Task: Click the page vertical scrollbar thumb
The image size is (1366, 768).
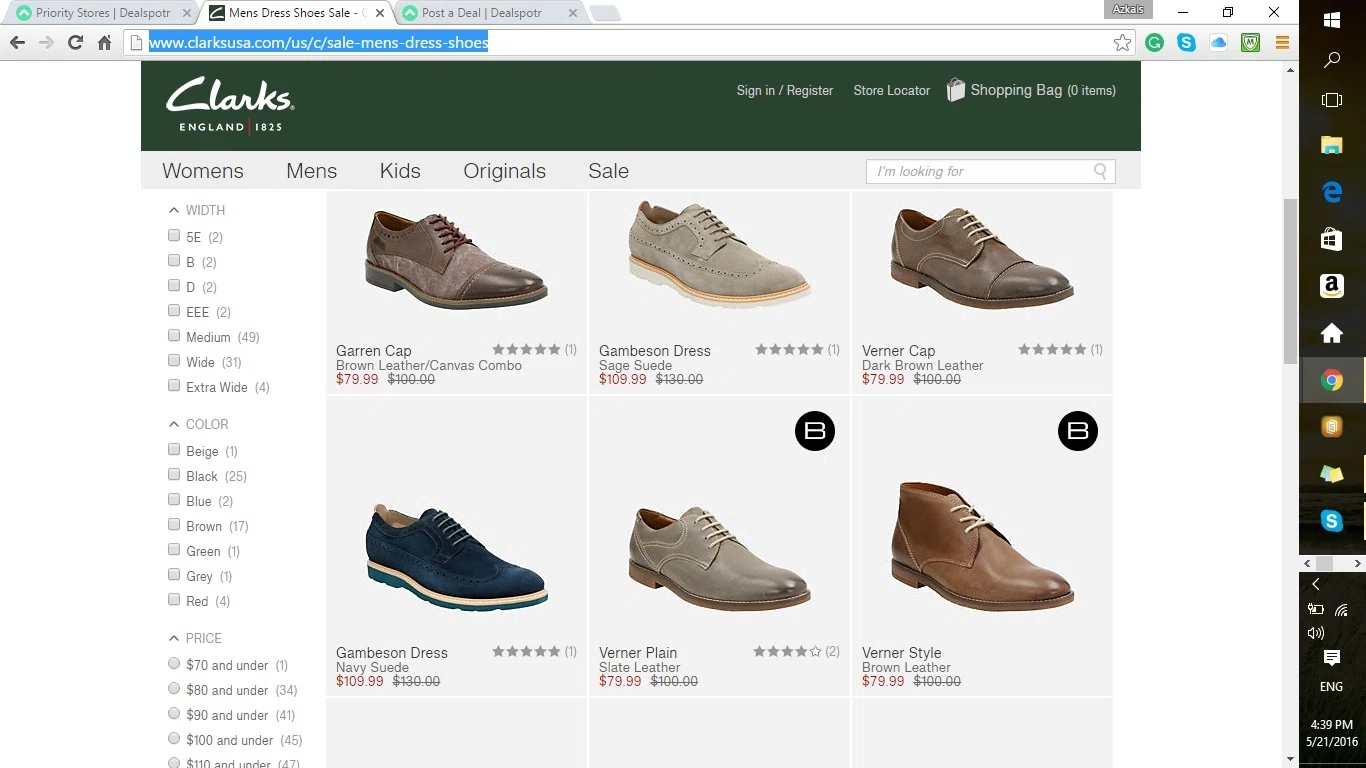Action: (x=1290, y=280)
